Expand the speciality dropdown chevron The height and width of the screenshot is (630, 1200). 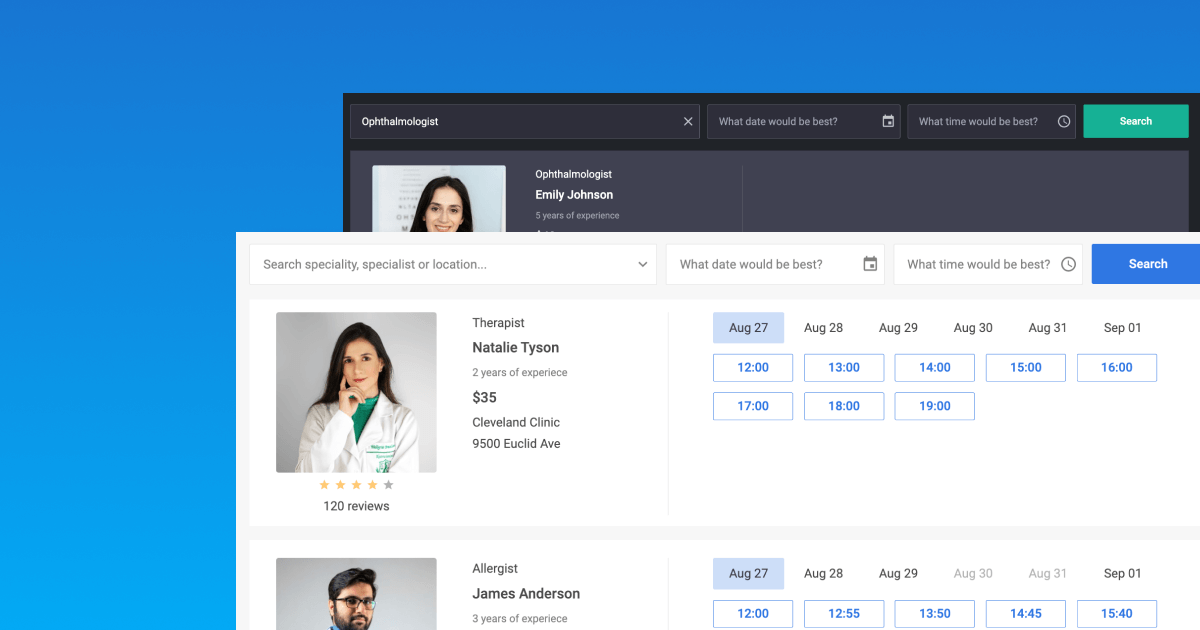[642, 263]
